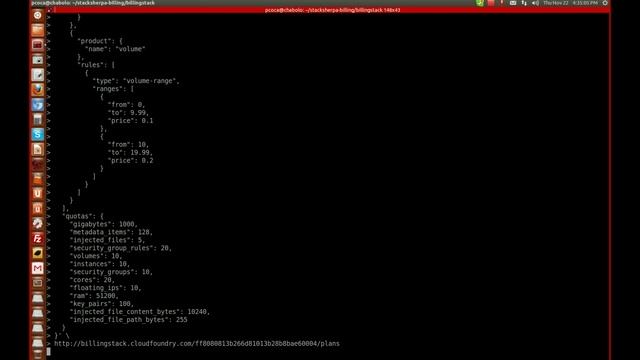Open the System Settings gear icon in the launcher

tap(38, 223)
